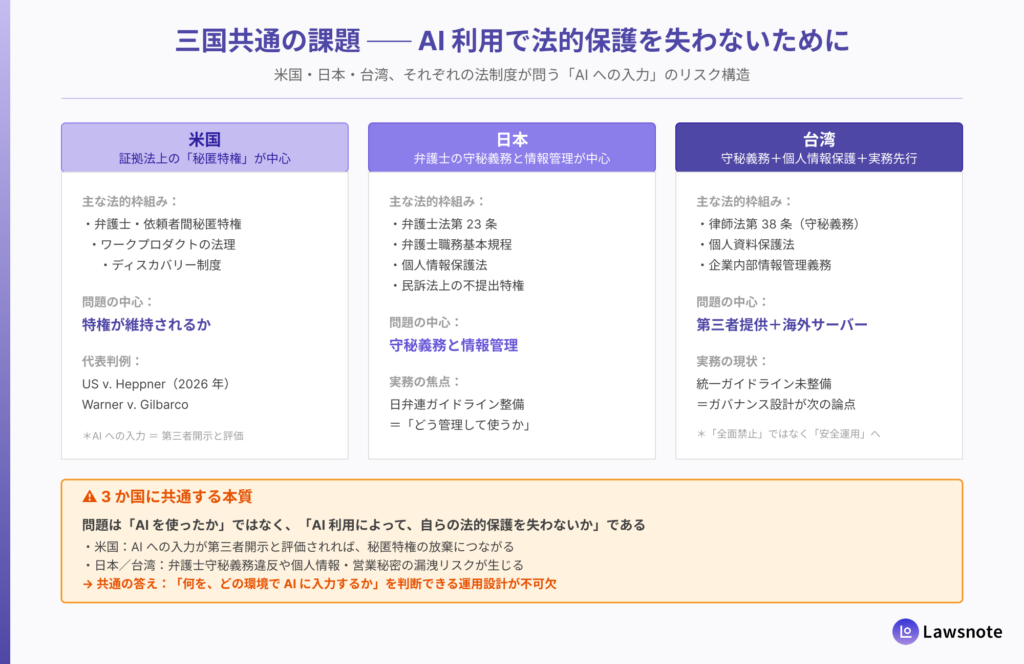Click US v. Heppner（2026 年） case
This screenshot has width=1024, height=664.
pyautogui.click(x=156, y=384)
